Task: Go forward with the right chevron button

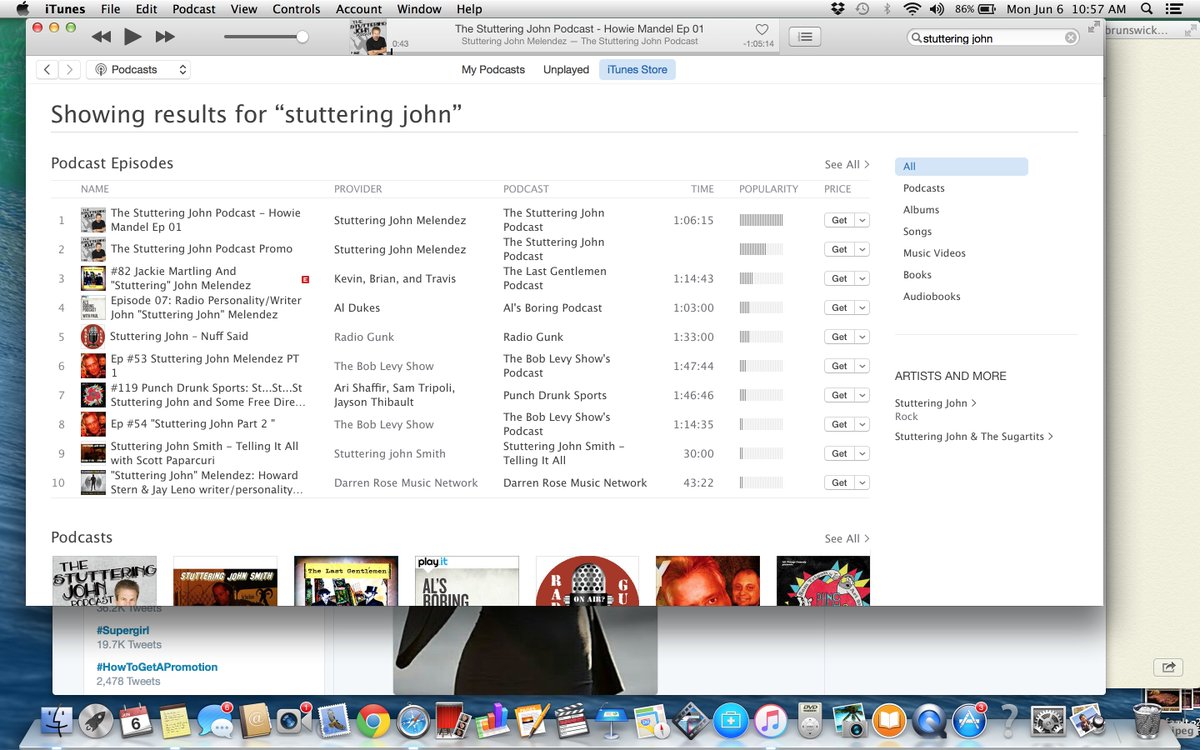Action: coord(70,70)
